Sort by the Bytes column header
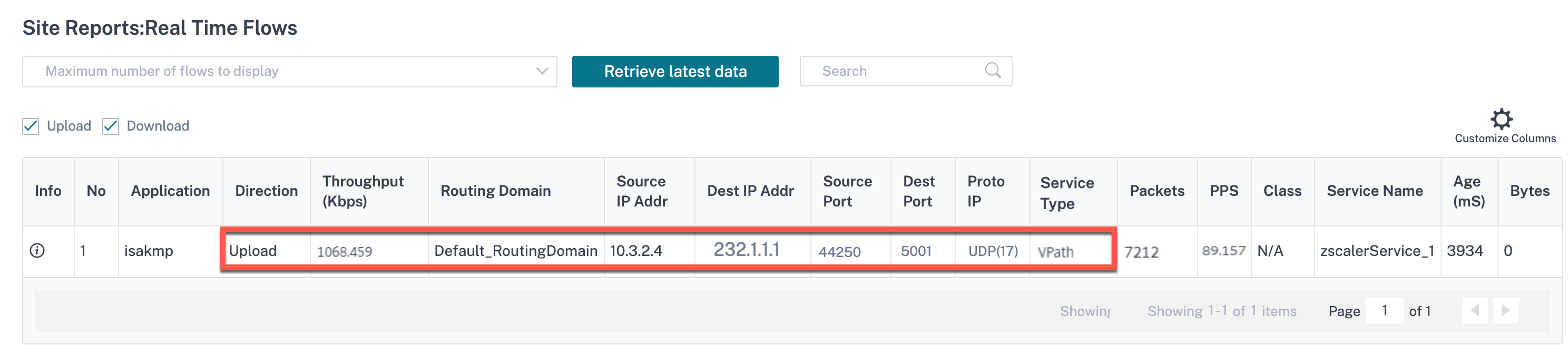The width and height of the screenshot is (1568, 355). coord(1530,191)
